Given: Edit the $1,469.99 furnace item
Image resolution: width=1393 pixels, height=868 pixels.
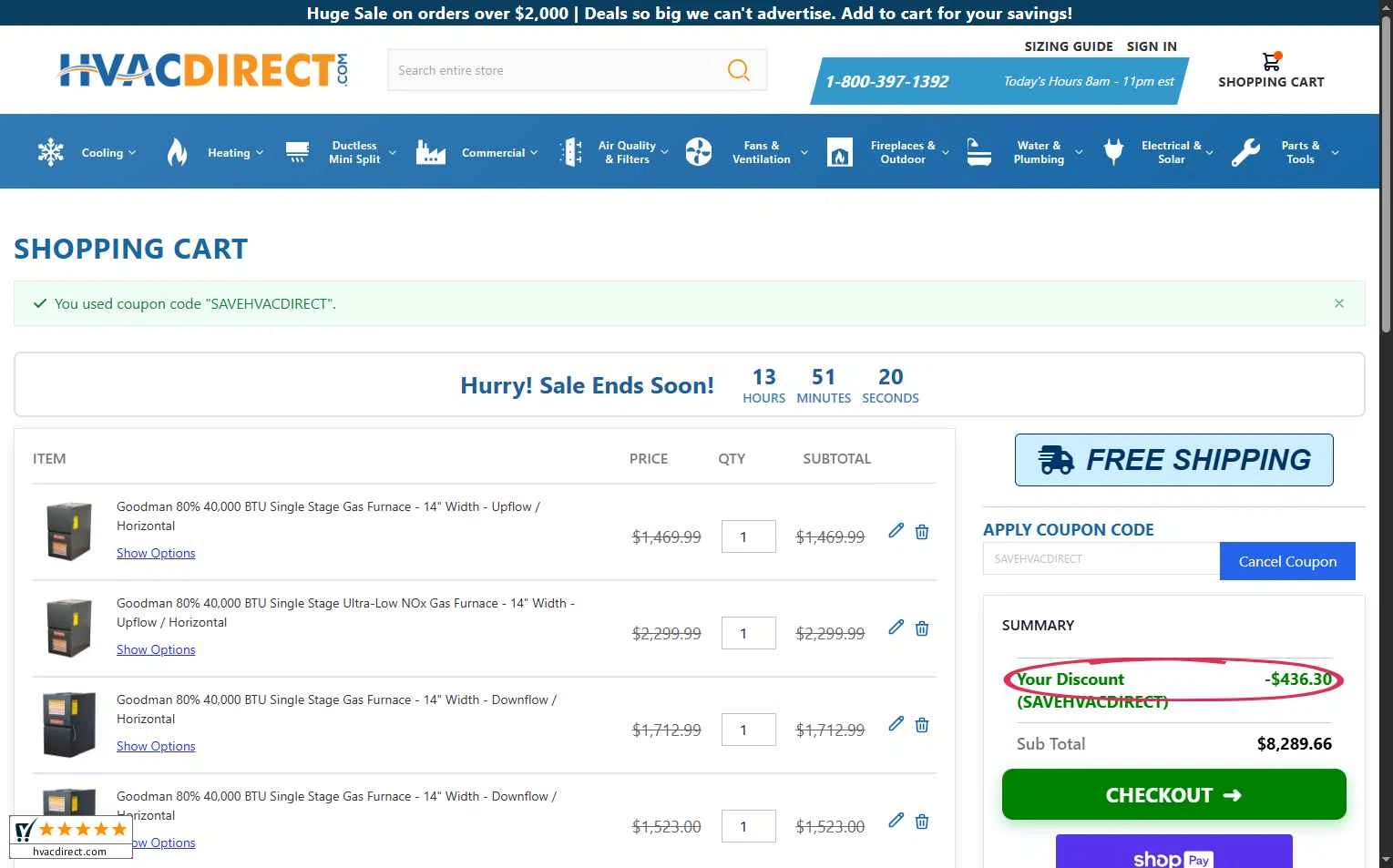Looking at the screenshot, I should tap(896, 531).
